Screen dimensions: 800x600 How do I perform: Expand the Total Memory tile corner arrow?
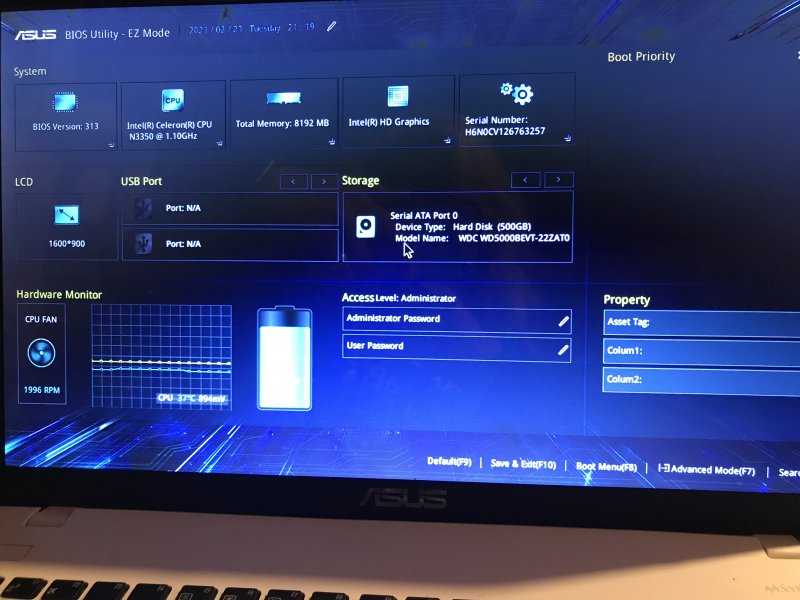tap(332, 142)
